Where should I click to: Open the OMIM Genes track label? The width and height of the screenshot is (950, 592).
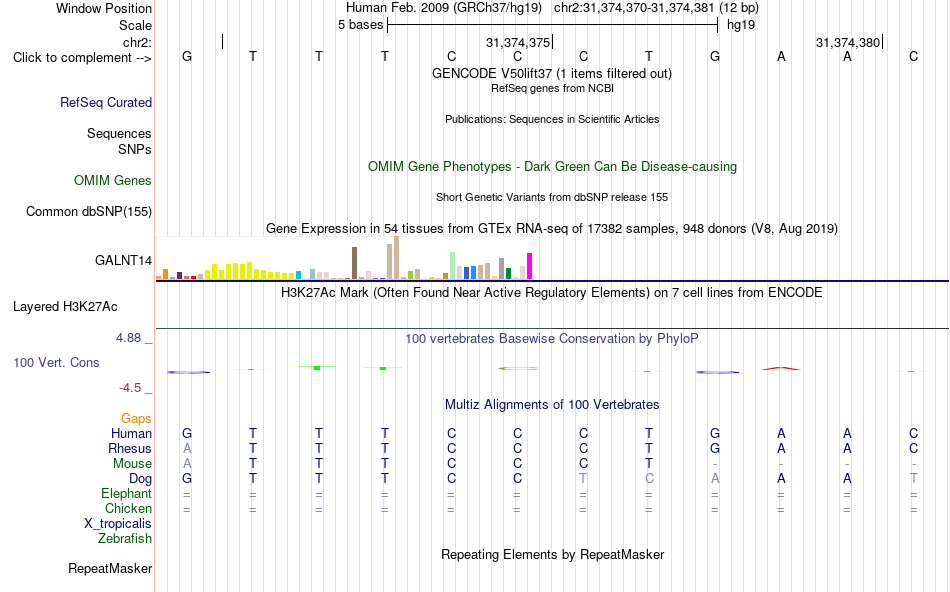tap(113, 181)
